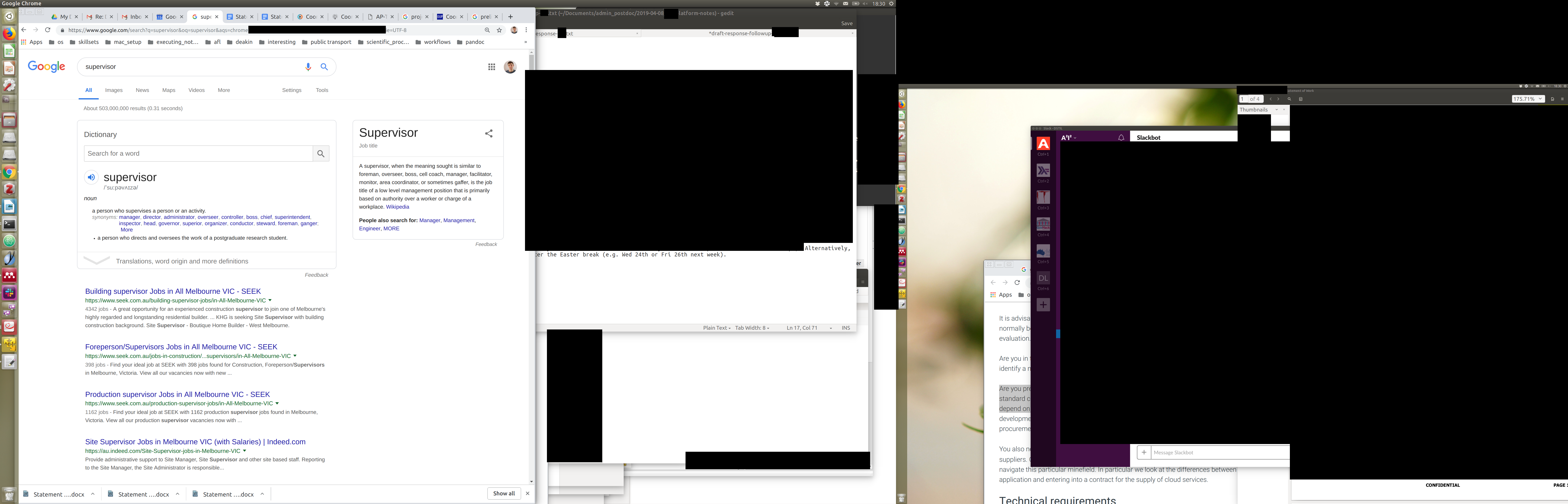Screen dimensions: 1568x504
Task: Click the voice search microphone icon
Action: [x=308, y=67]
